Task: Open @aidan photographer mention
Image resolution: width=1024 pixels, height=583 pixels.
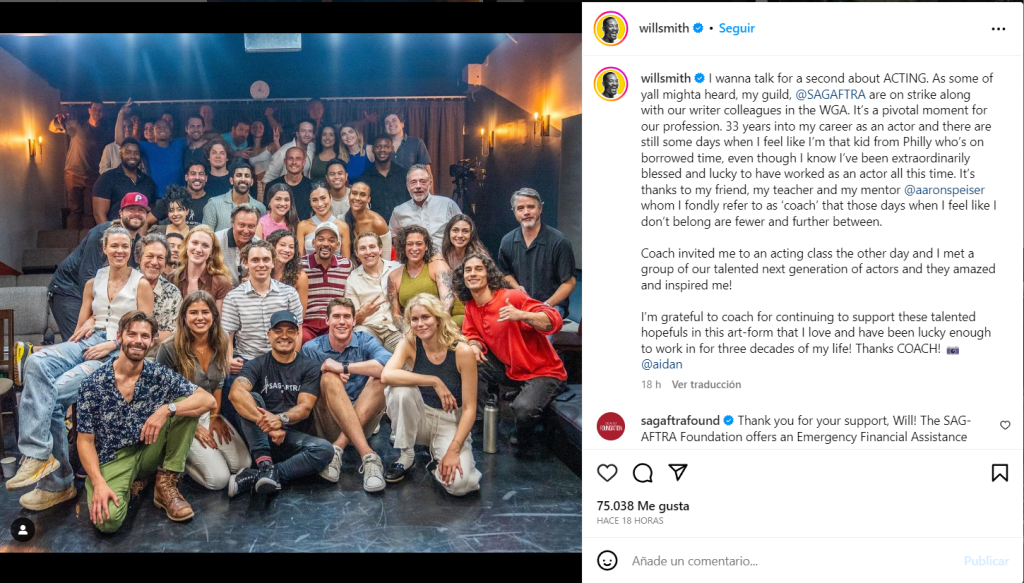Action: click(x=662, y=364)
